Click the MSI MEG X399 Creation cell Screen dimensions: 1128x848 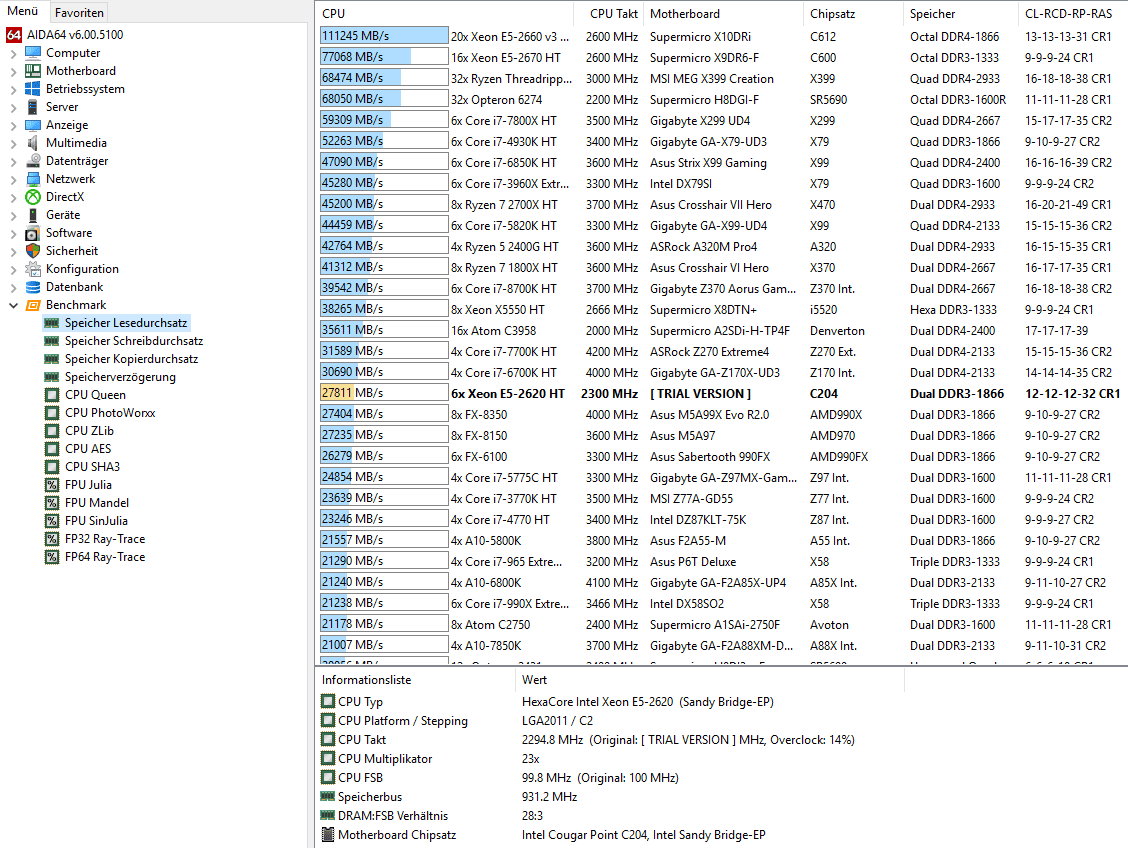pyautogui.click(x=711, y=78)
